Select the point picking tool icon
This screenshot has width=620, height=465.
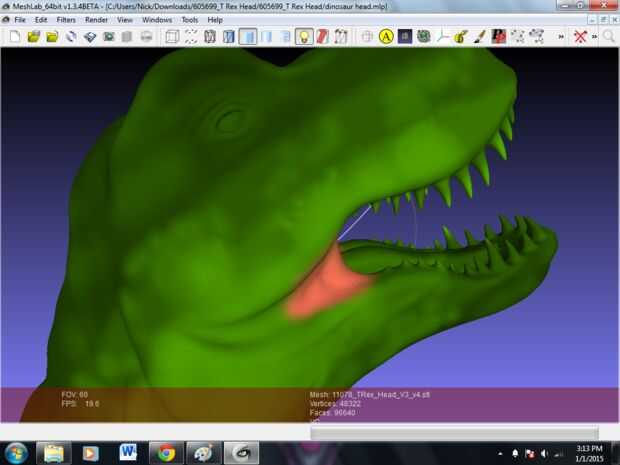[518, 37]
